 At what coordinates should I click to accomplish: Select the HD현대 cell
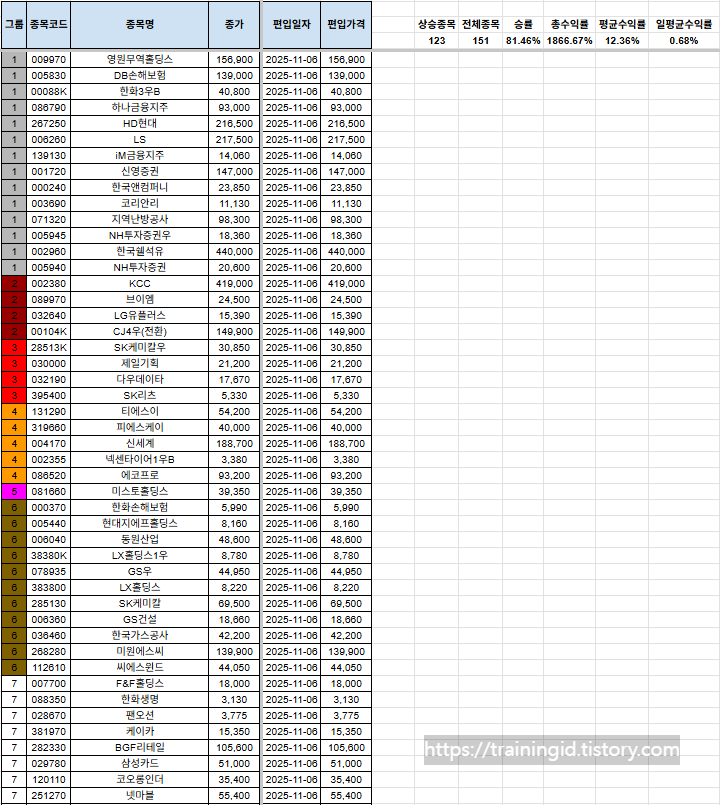140,123
